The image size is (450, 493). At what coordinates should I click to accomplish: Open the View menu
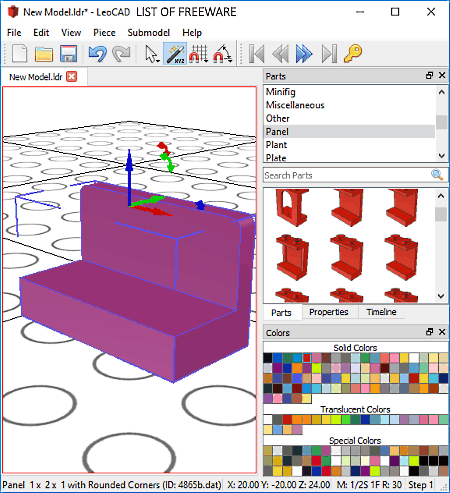pyautogui.click(x=71, y=33)
